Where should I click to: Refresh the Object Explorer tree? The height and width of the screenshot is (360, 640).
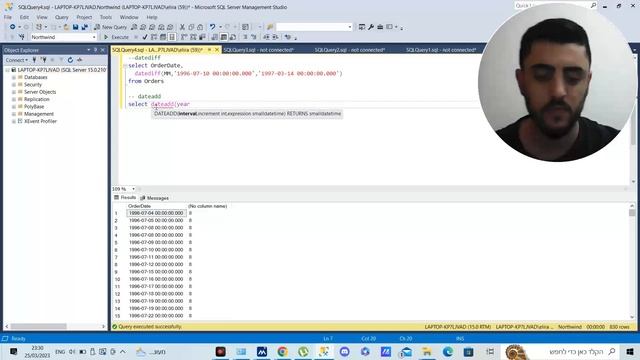70,60
